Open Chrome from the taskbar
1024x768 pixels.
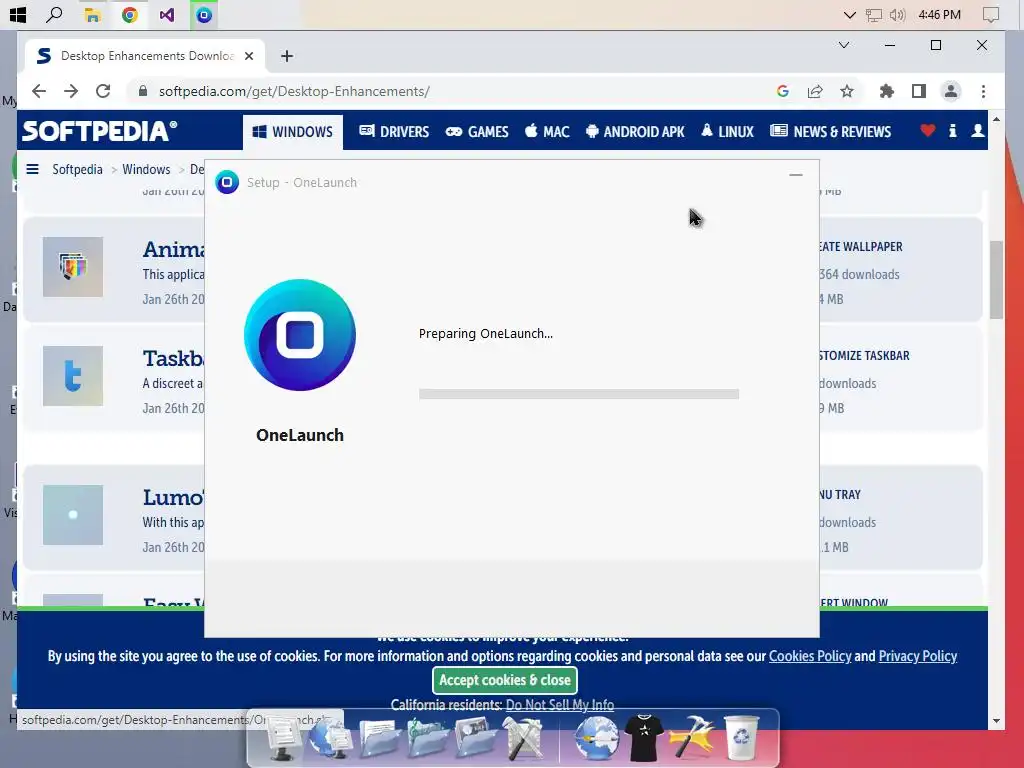[129, 14]
